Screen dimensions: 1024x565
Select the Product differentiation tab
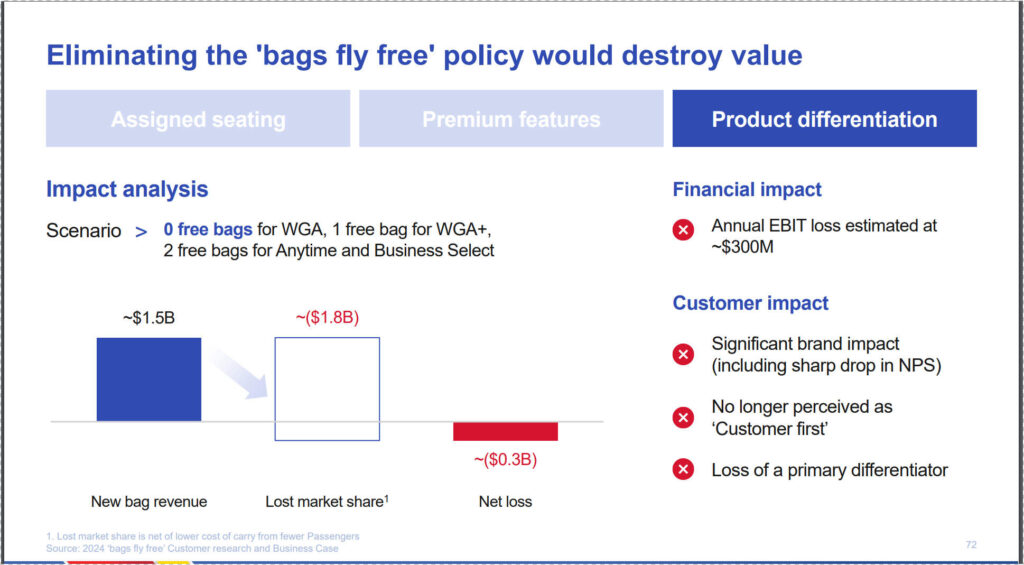824,119
